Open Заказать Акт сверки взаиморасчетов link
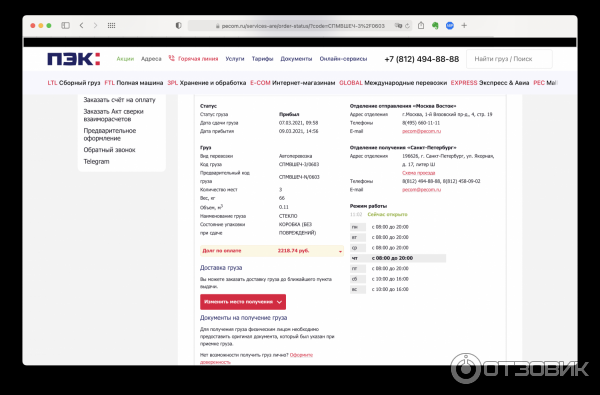600x395 pixels. click(x=113, y=115)
